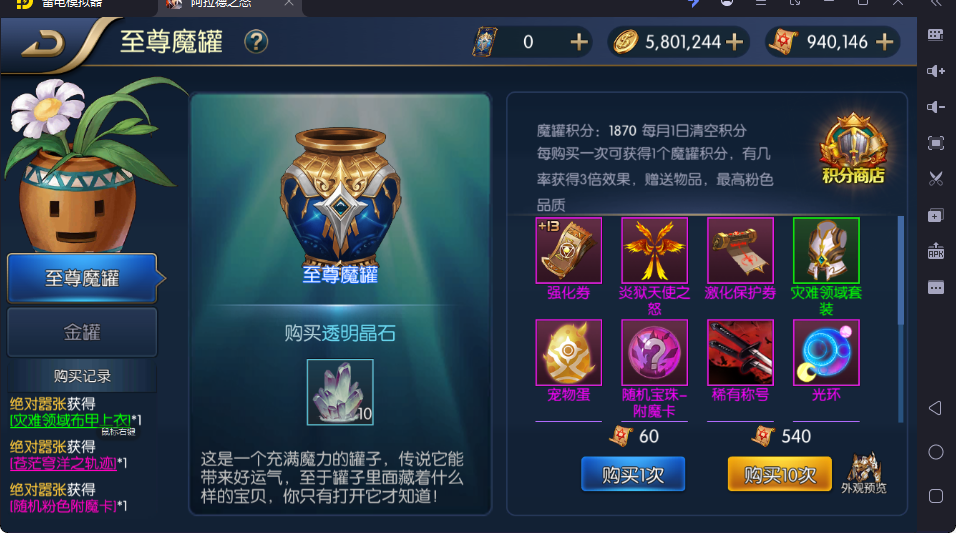Click emulator volume up icon
The height and width of the screenshot is (533, 956).
[x=935, y=71]
